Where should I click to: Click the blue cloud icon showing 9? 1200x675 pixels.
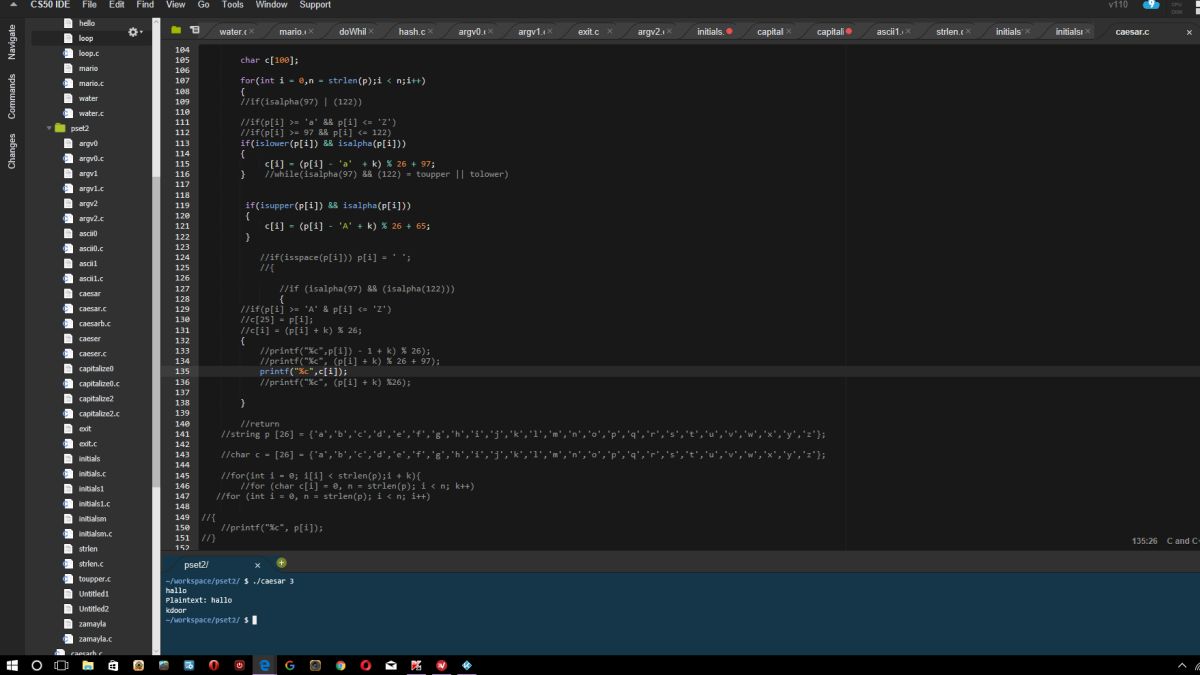[x=1151, y=5]
